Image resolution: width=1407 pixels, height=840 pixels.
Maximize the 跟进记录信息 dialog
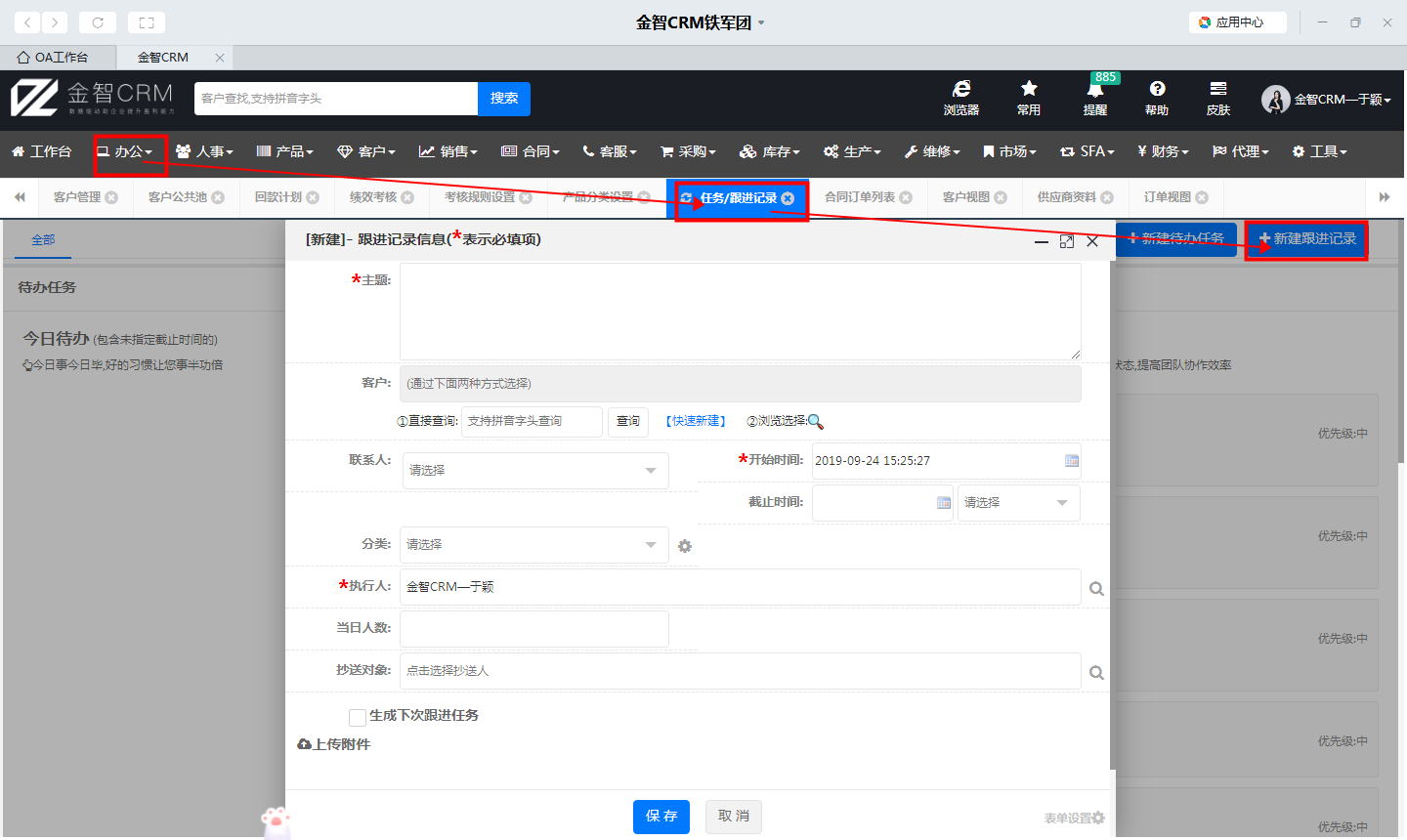click(1066, 241)
